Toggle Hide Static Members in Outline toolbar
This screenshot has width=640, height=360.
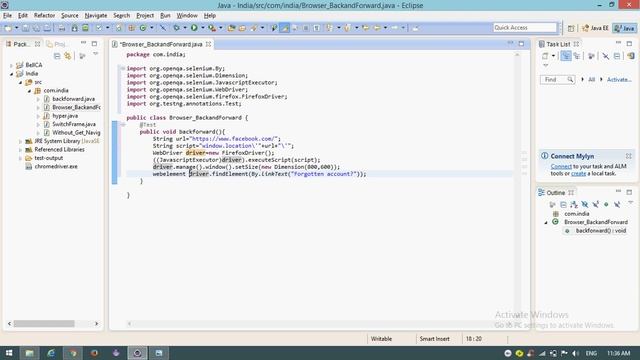[596, 204]
